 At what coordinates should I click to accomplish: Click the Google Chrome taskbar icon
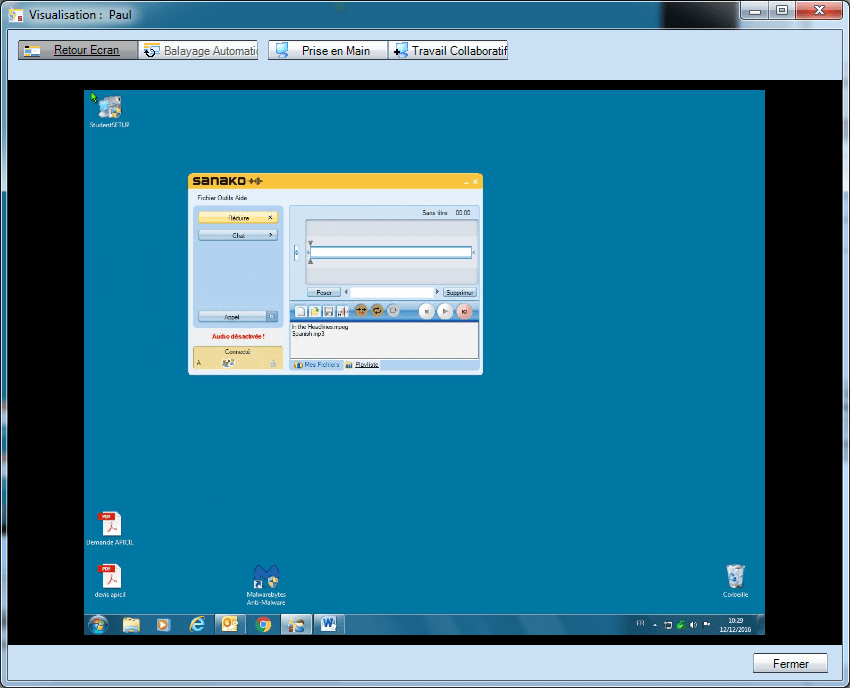pyautogui.click(x=263, y=625)
